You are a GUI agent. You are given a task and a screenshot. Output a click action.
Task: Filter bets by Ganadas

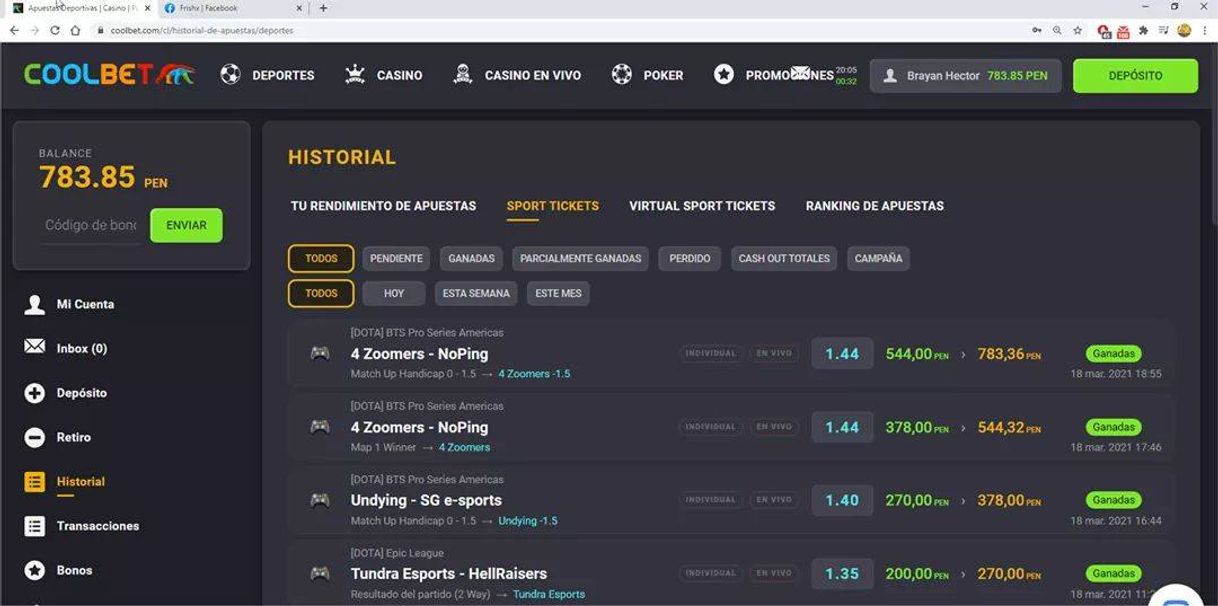tap(471, 258)
